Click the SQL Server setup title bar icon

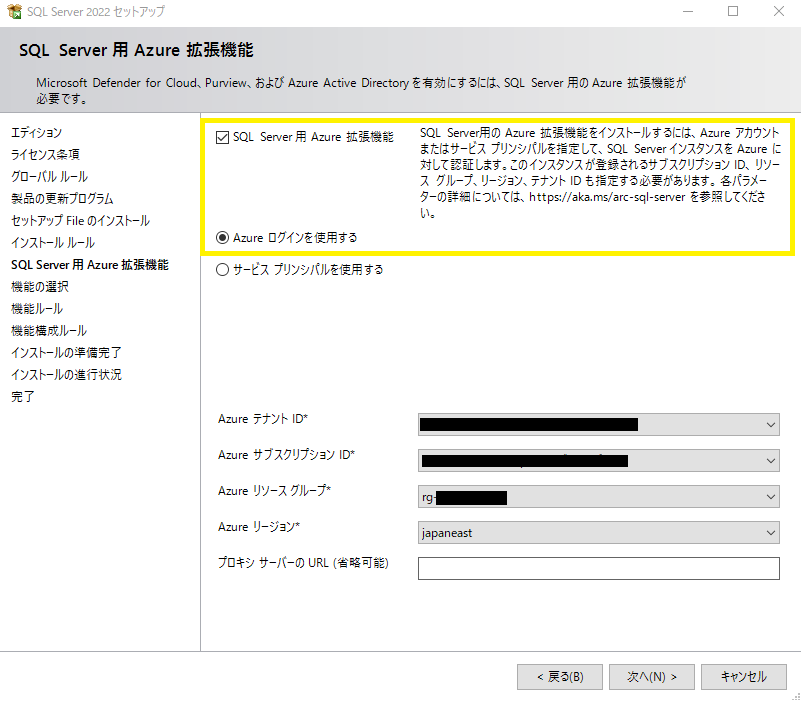14,11
